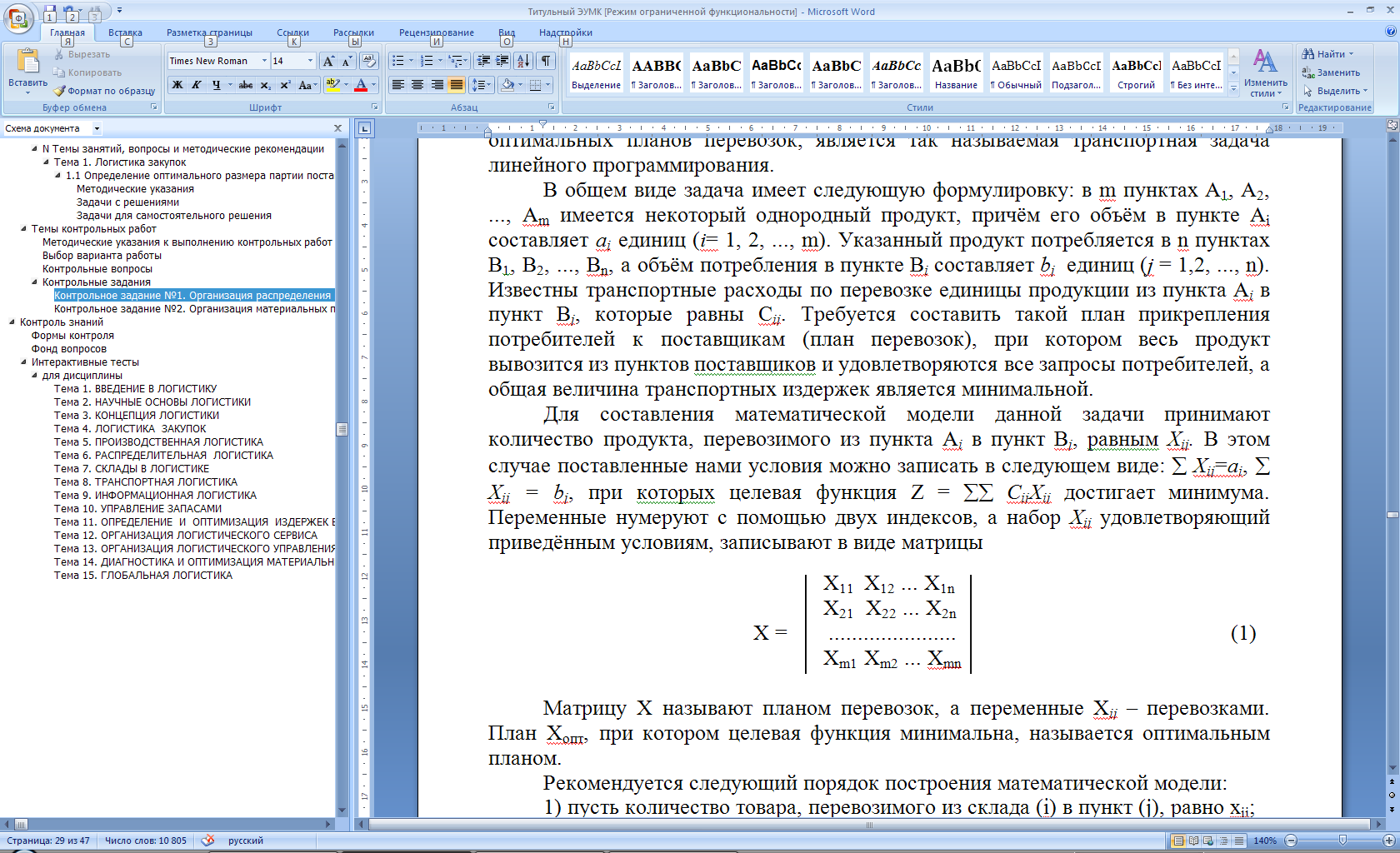This screenshot has height=853, width=1400.
Task: Click Decrease Indent icon
Action: (x=483, y=61)
